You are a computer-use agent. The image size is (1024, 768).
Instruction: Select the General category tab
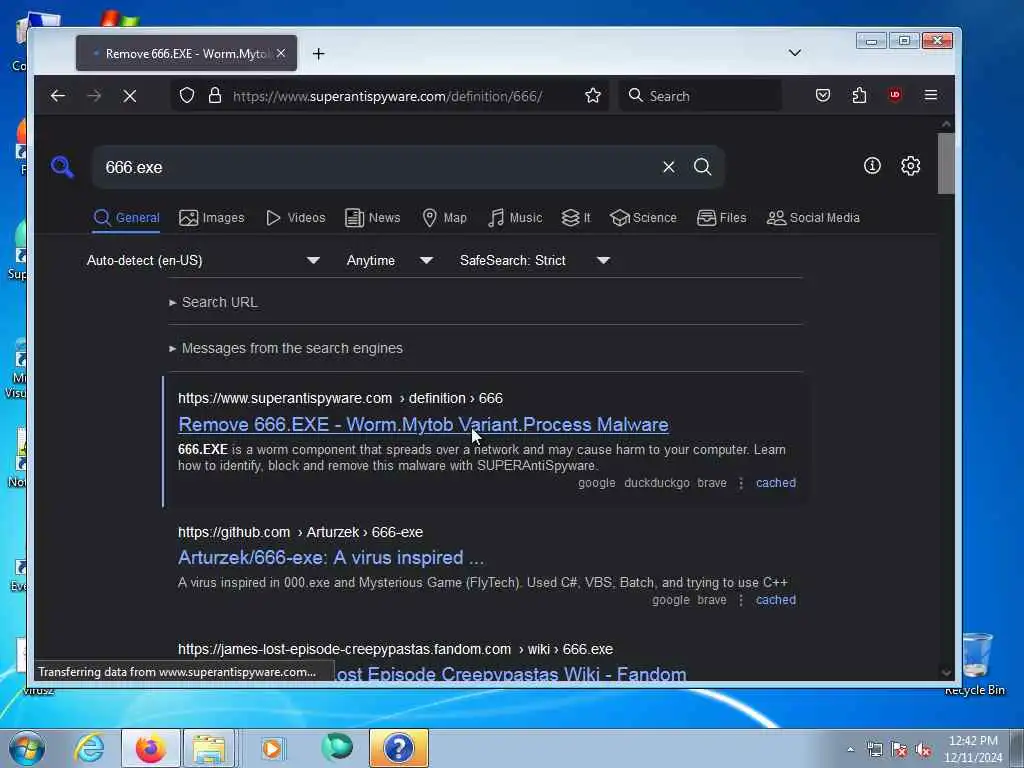click(126, 218)
